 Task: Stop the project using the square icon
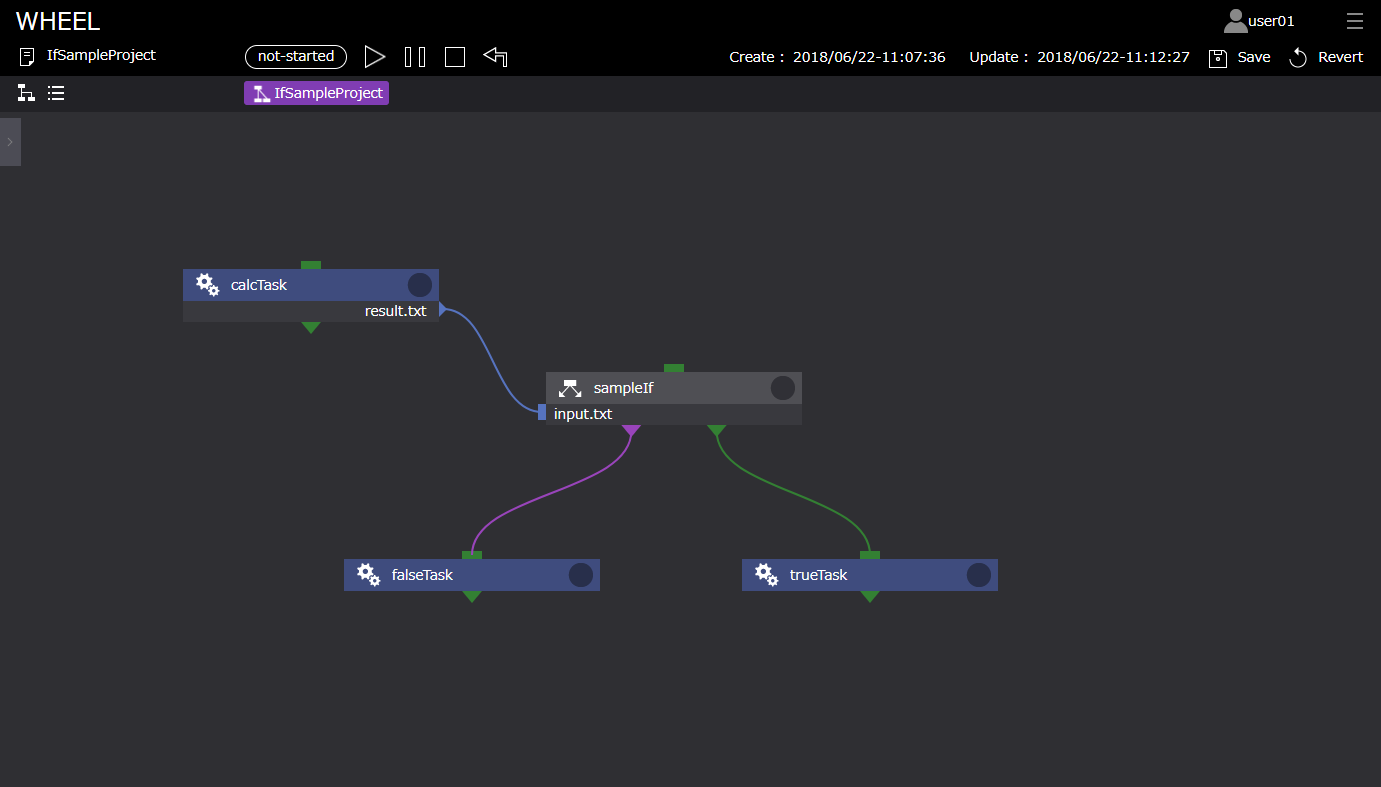pyautogui.click(x=455, y=57)
